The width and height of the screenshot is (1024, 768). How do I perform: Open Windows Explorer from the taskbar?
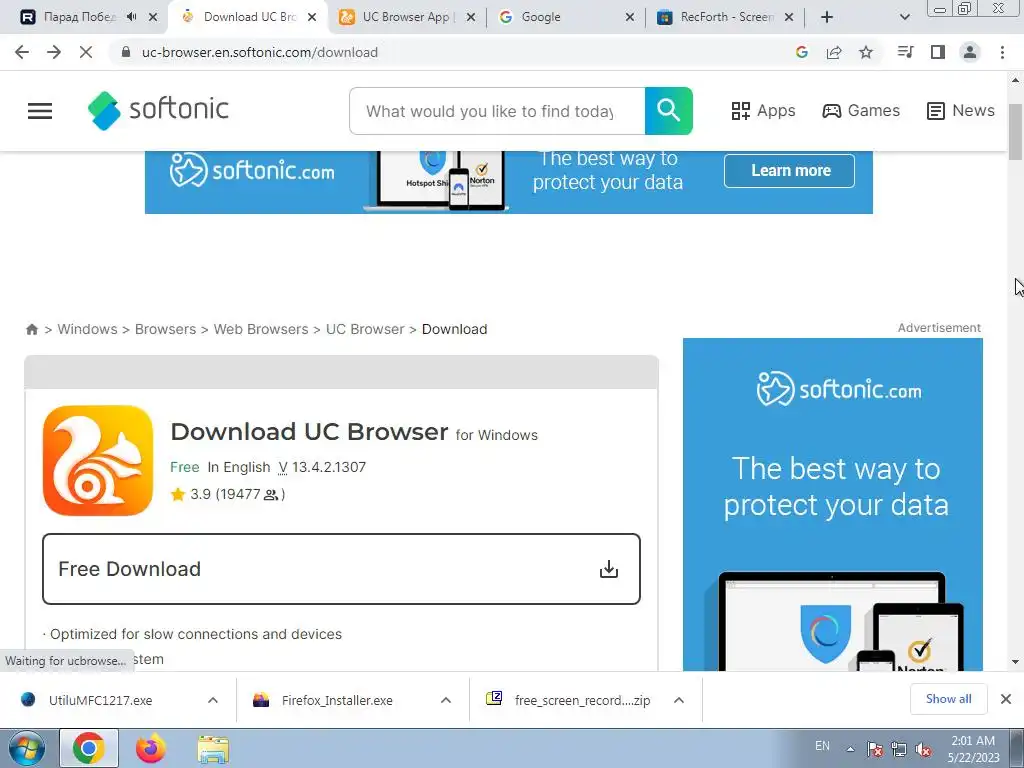click(213, 749)
